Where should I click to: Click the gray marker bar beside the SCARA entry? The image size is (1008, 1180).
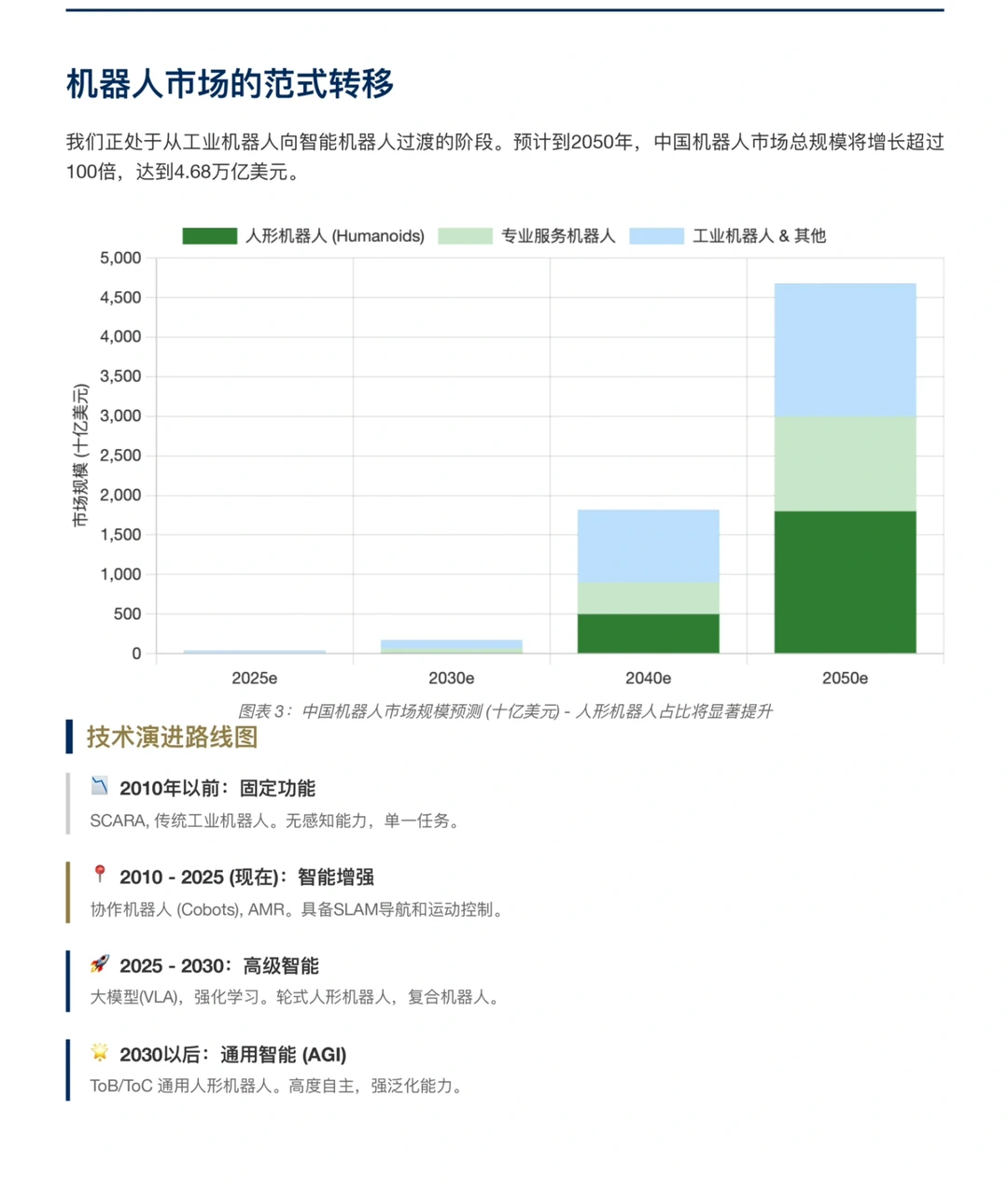(68, 801)
